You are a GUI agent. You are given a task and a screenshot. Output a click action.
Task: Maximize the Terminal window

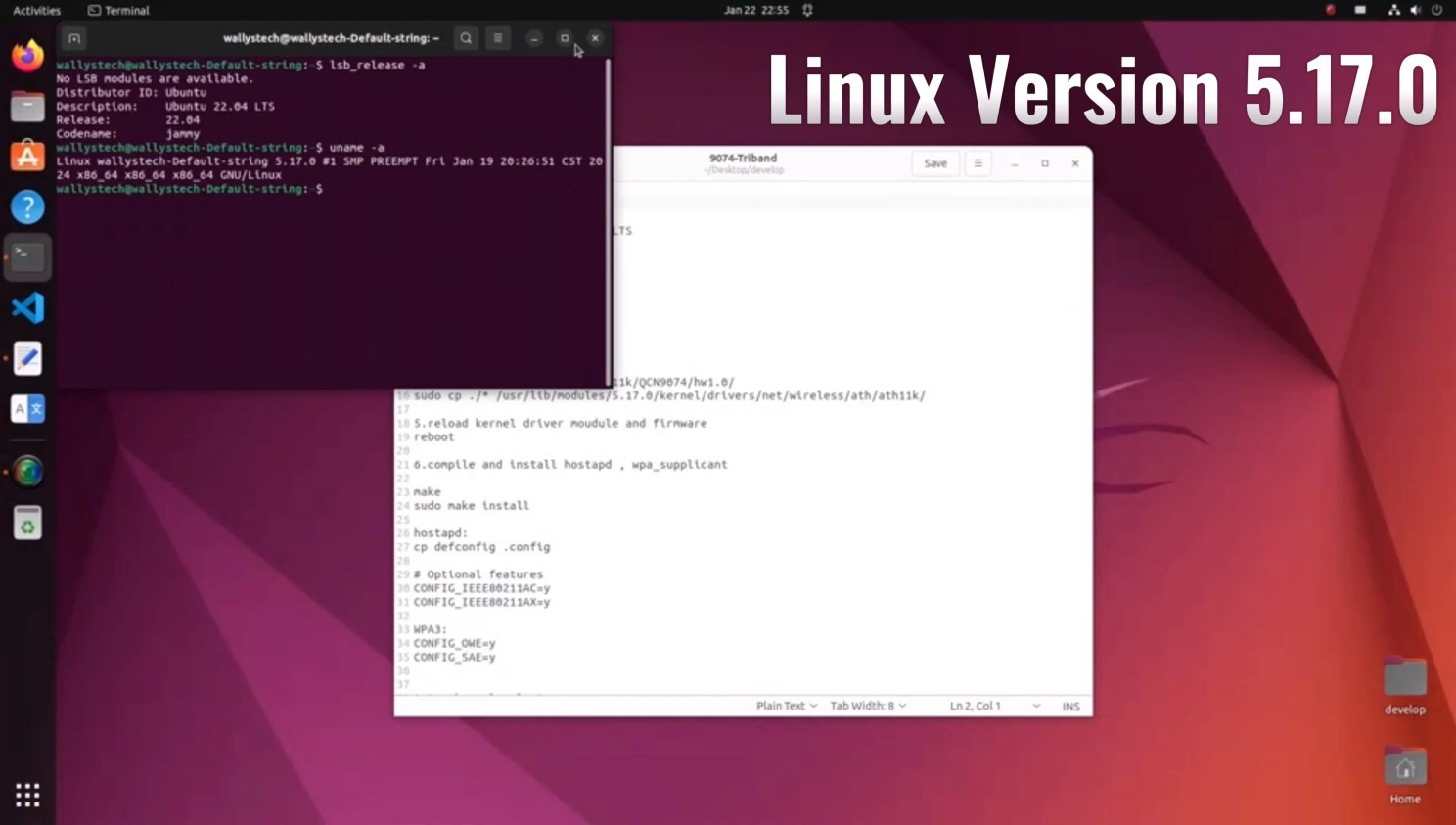point(565,38)
